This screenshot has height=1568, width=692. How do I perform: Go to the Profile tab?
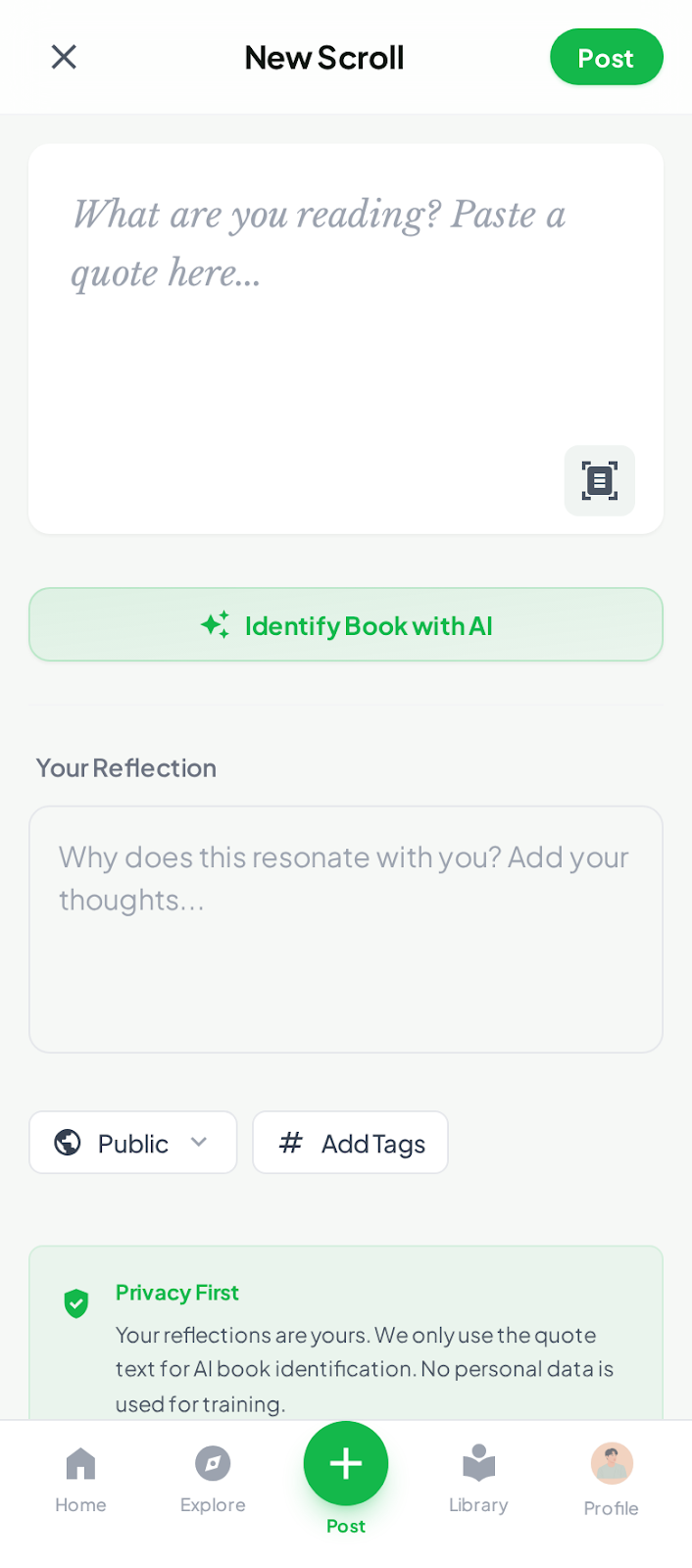(x=611, y=1508)
